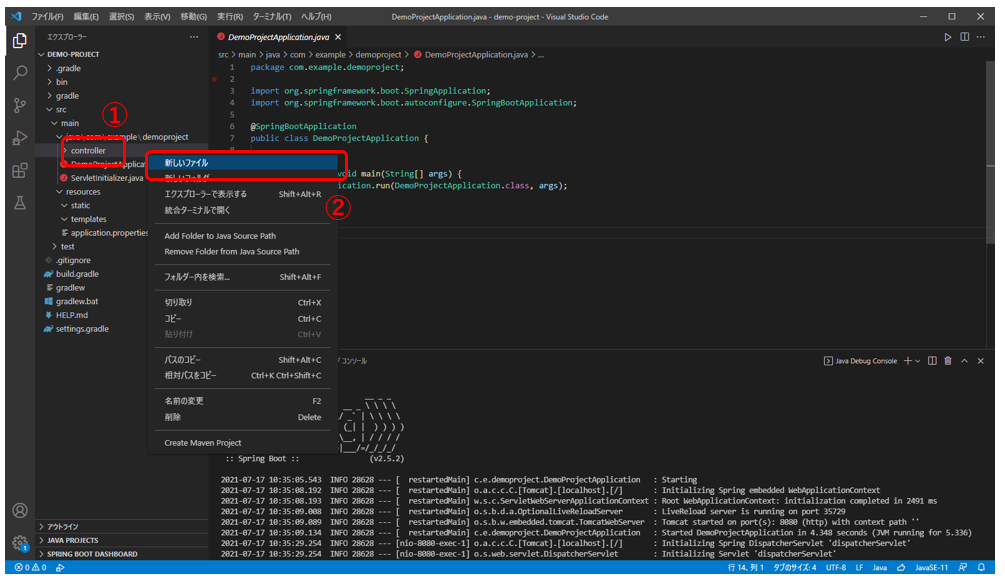This screenshot has height=579, width=1005.
Task: Choose 相対パスをコピー from context menu
Action: [242, 376]
